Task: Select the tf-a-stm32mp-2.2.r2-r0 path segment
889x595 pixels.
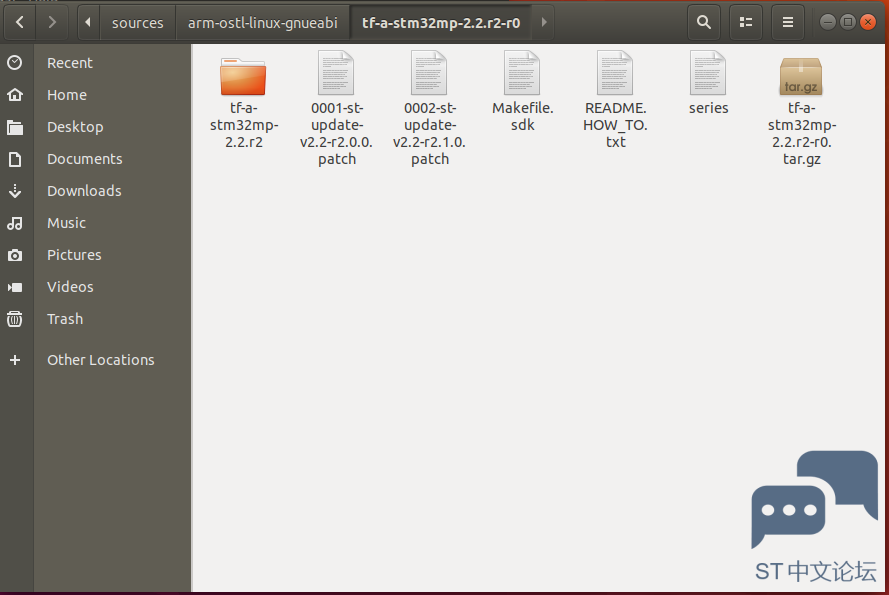Action: (x=441, y=23)
